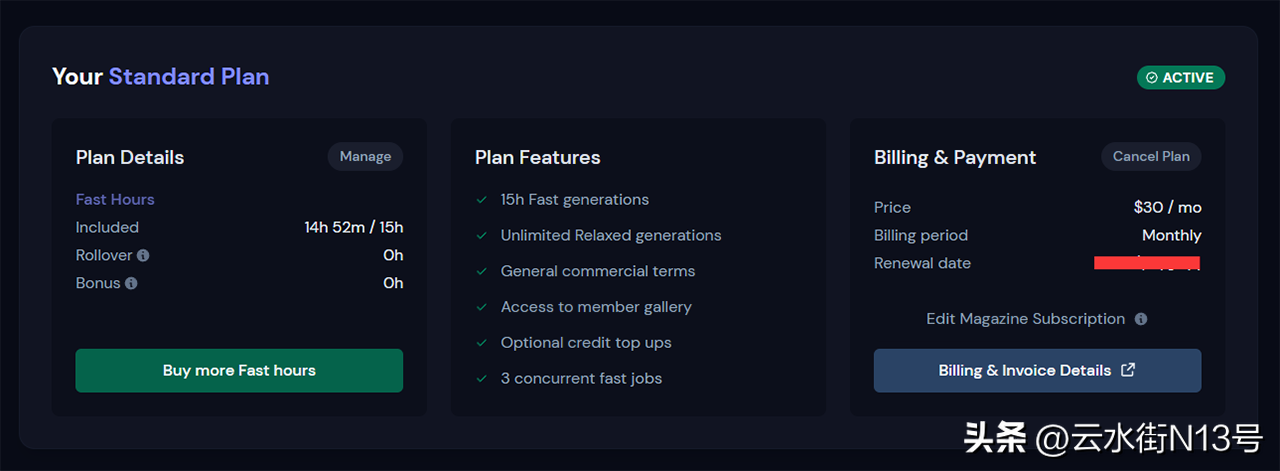This screenshot has width=1280, height=471.
Task: Open Edit Magazine Subscription link
Action: (x=1025, y=319)
